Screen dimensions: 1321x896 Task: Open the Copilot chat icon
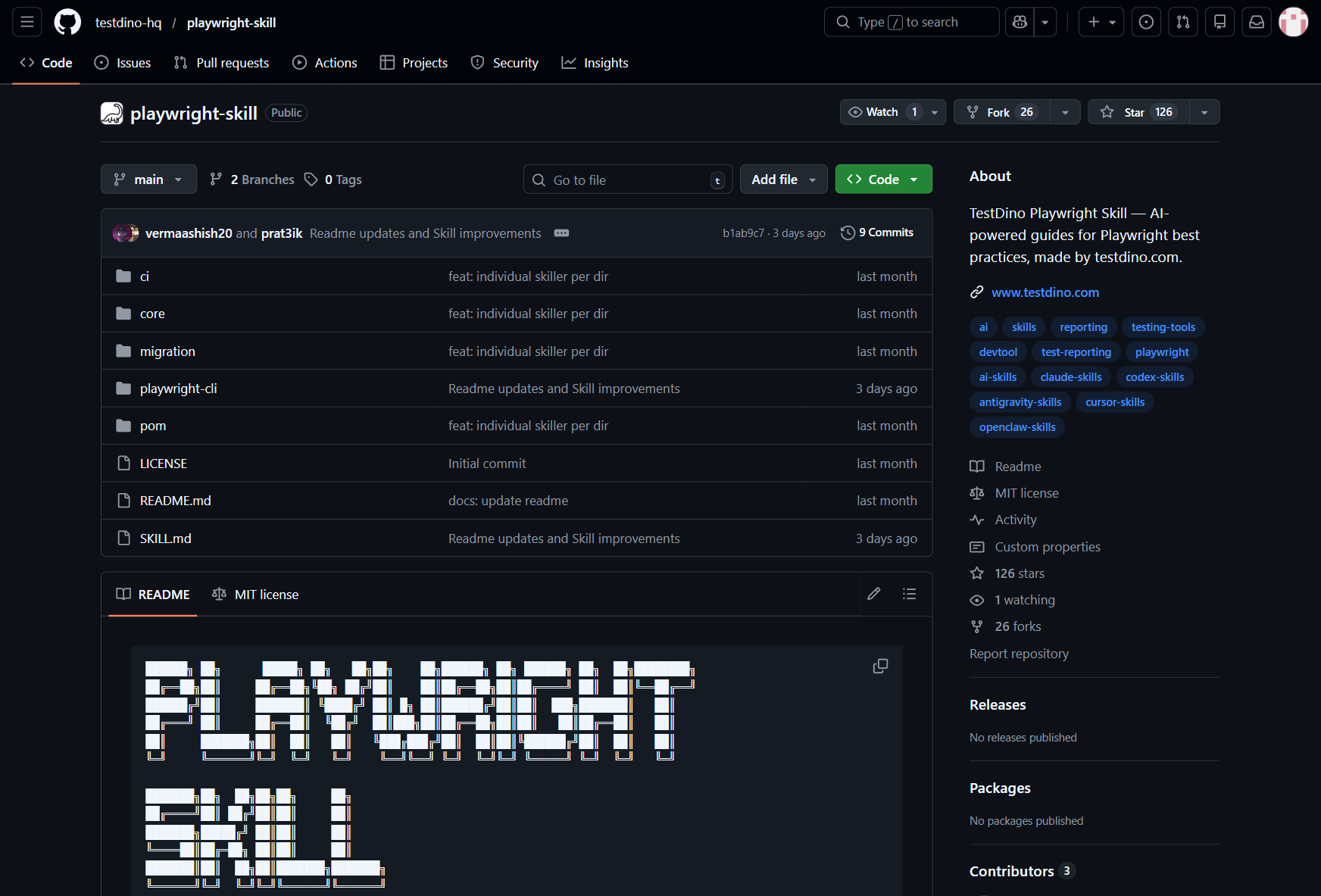point(1018,22)
